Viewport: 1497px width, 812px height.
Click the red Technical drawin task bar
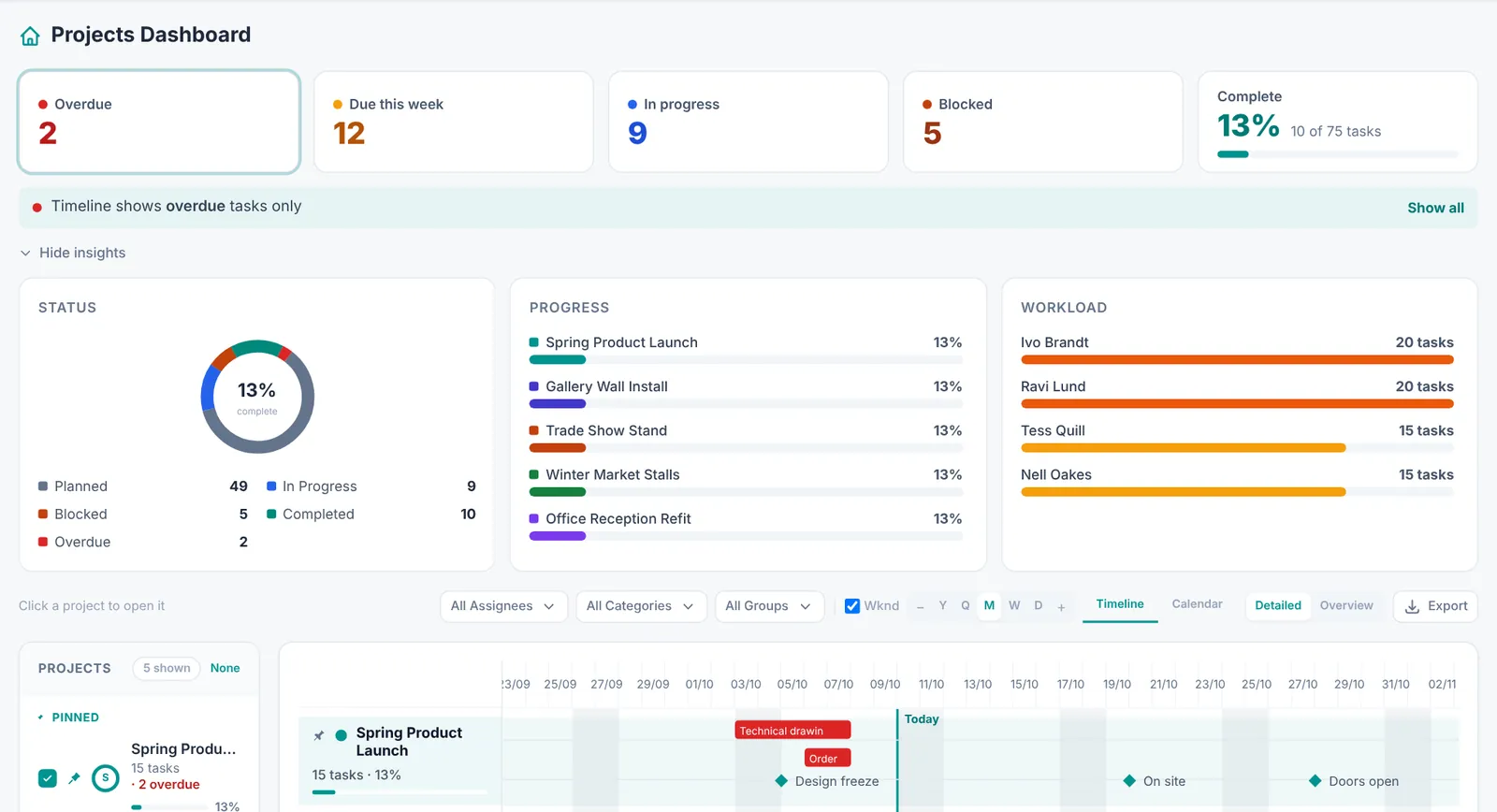(x=792, y=730)
